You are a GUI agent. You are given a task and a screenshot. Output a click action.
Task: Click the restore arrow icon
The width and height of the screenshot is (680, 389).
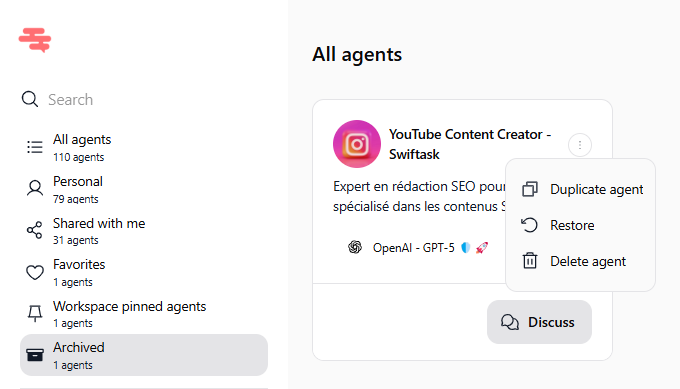[x=529, y=225]
